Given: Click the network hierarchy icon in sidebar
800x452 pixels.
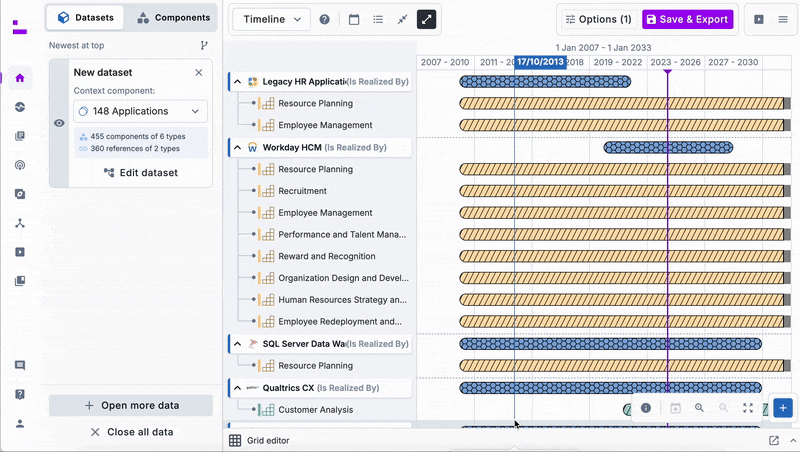Looking at the screenshot, I should (20, 223).
